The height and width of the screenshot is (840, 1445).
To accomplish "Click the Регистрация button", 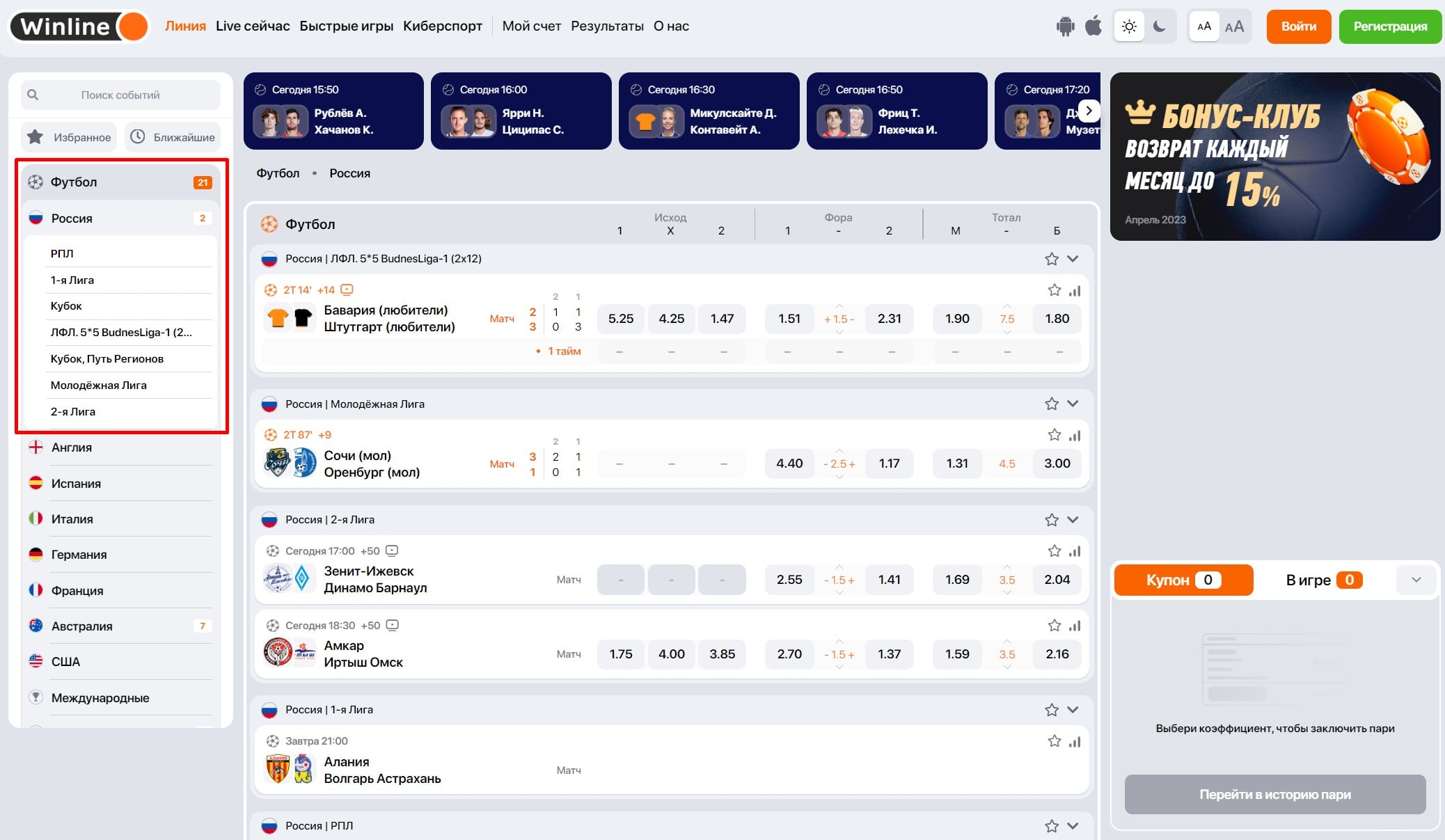I will point(1390,26).
